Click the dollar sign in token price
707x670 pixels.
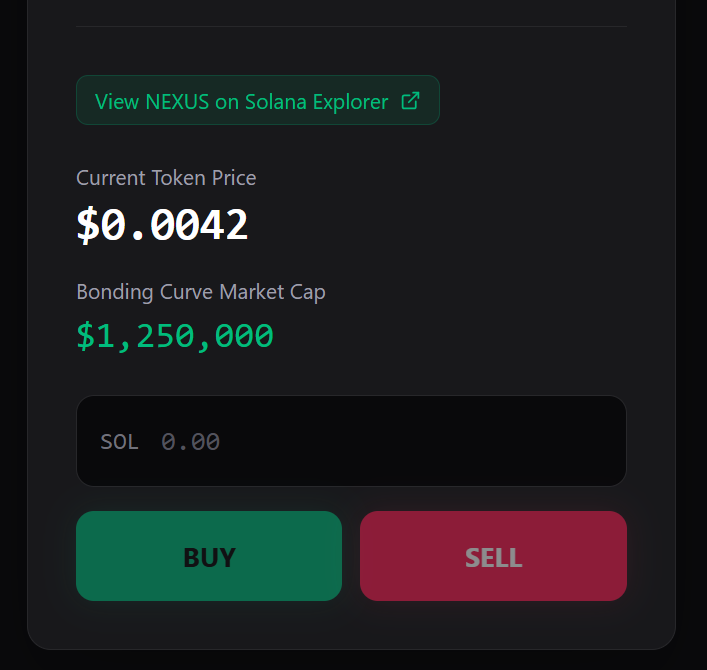pyautogui.click(x=87, y=225)
